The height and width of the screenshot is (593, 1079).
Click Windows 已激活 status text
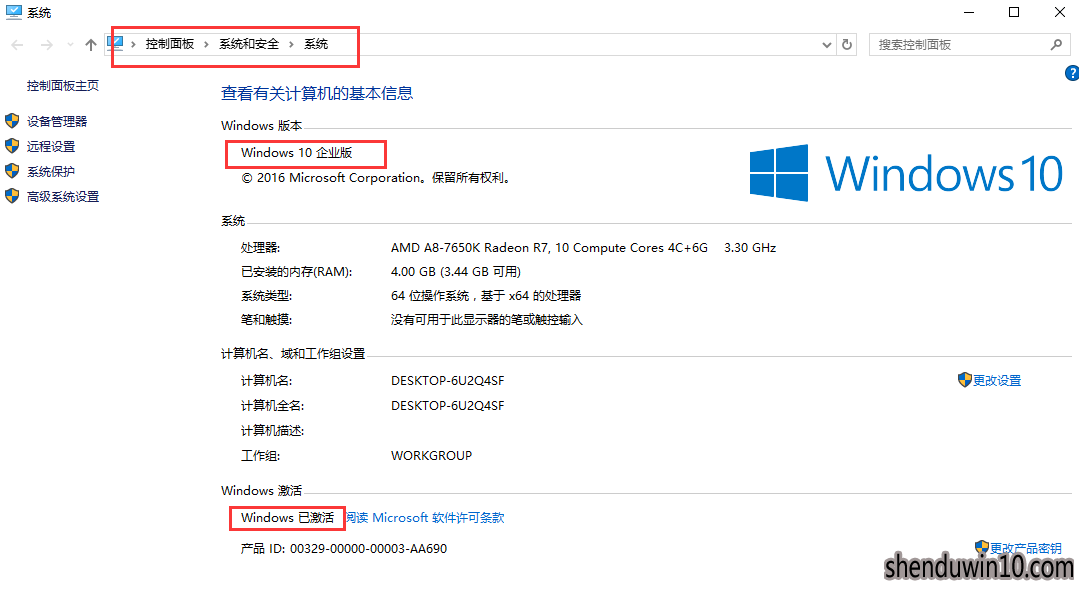tap(288, 517)
